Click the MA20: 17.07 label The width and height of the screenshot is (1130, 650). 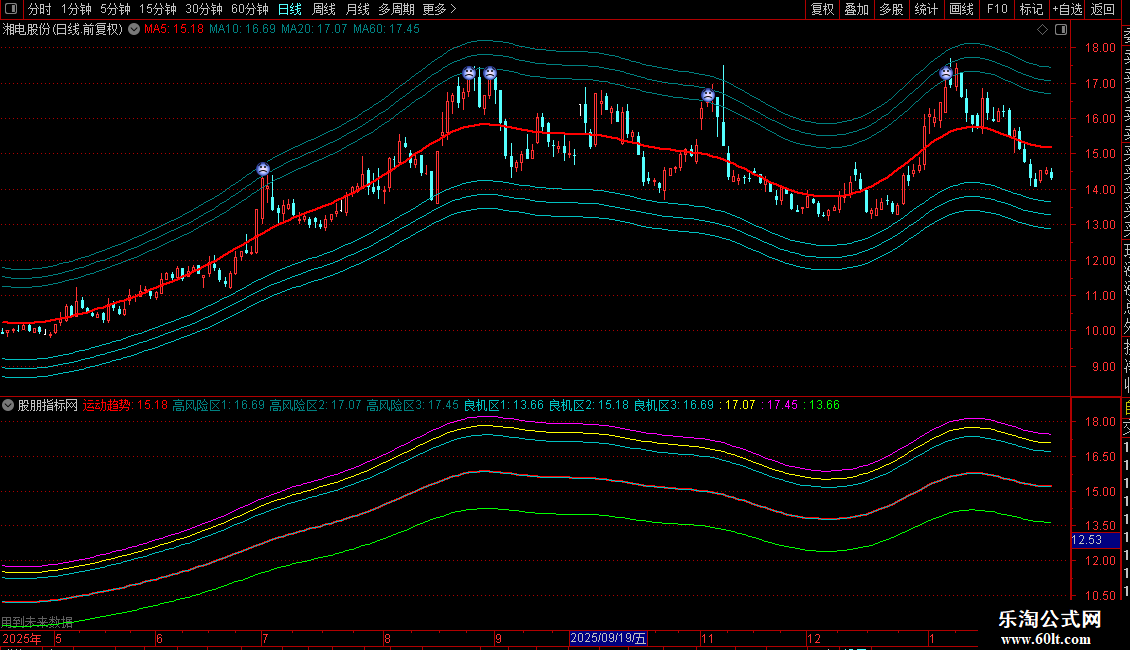tap(314, 30)
